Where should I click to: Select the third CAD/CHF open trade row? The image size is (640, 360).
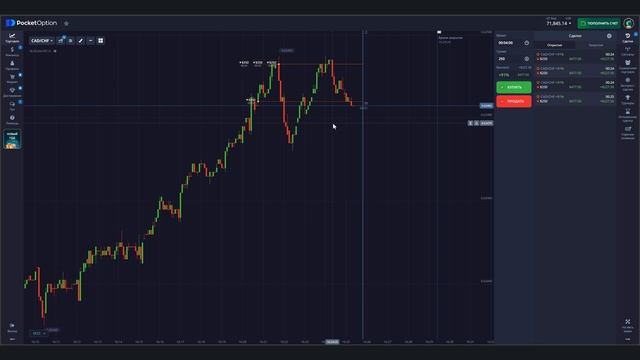(575, 85)
